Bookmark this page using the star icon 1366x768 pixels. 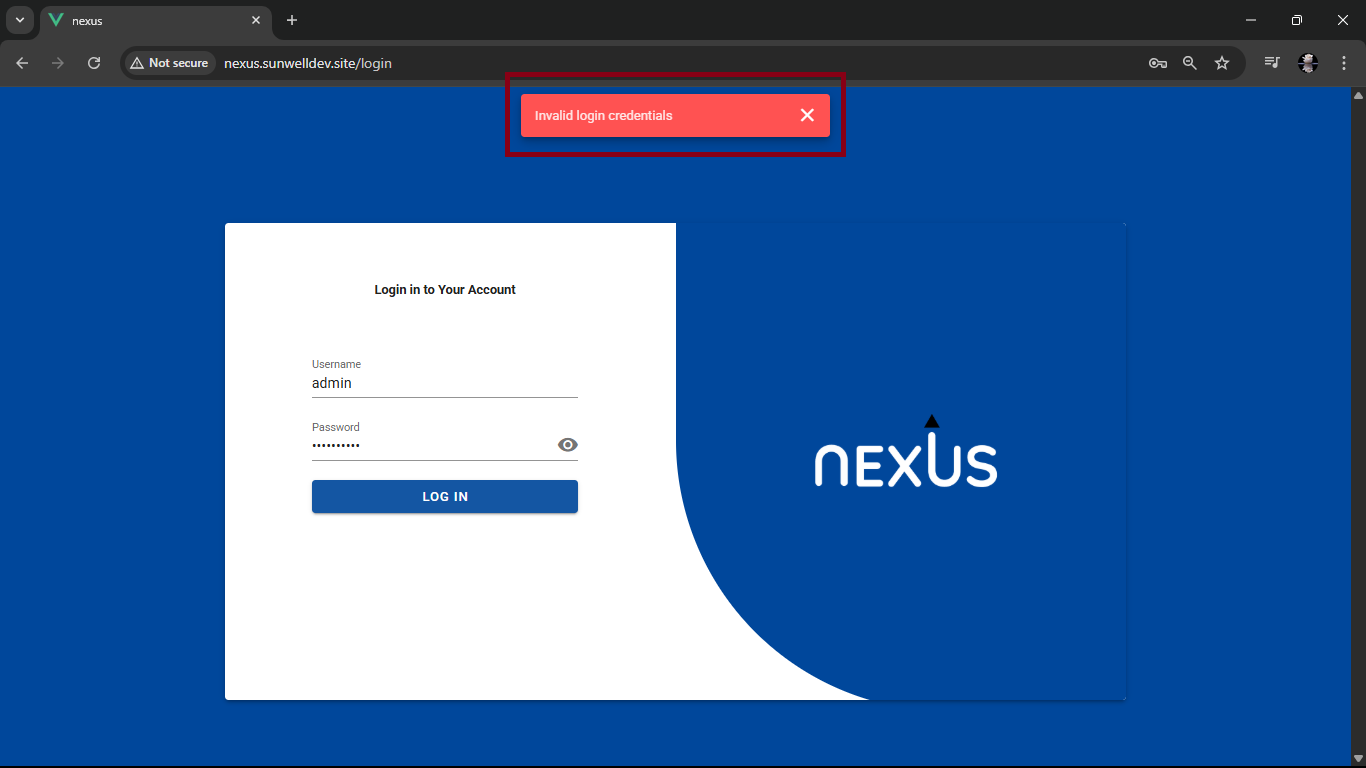tap(1222, 62)
